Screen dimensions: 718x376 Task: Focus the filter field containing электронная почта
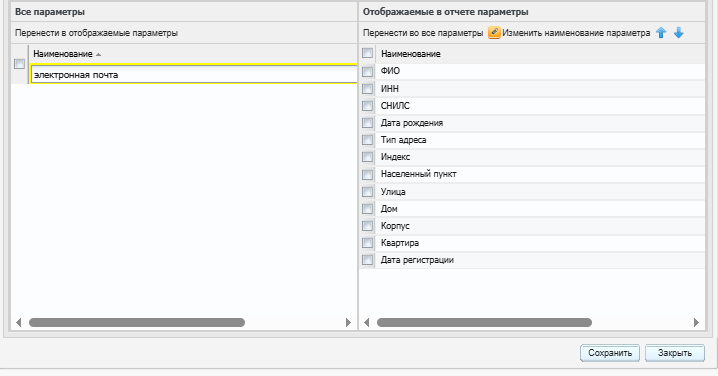pos(194,75)
